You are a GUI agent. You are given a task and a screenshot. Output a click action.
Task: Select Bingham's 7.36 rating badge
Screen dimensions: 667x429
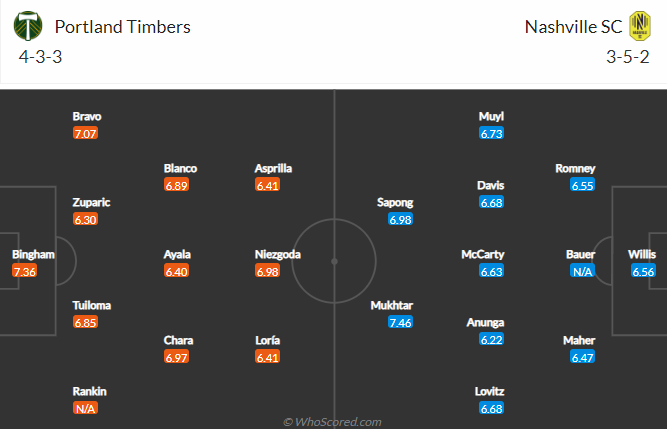point(25,271)
